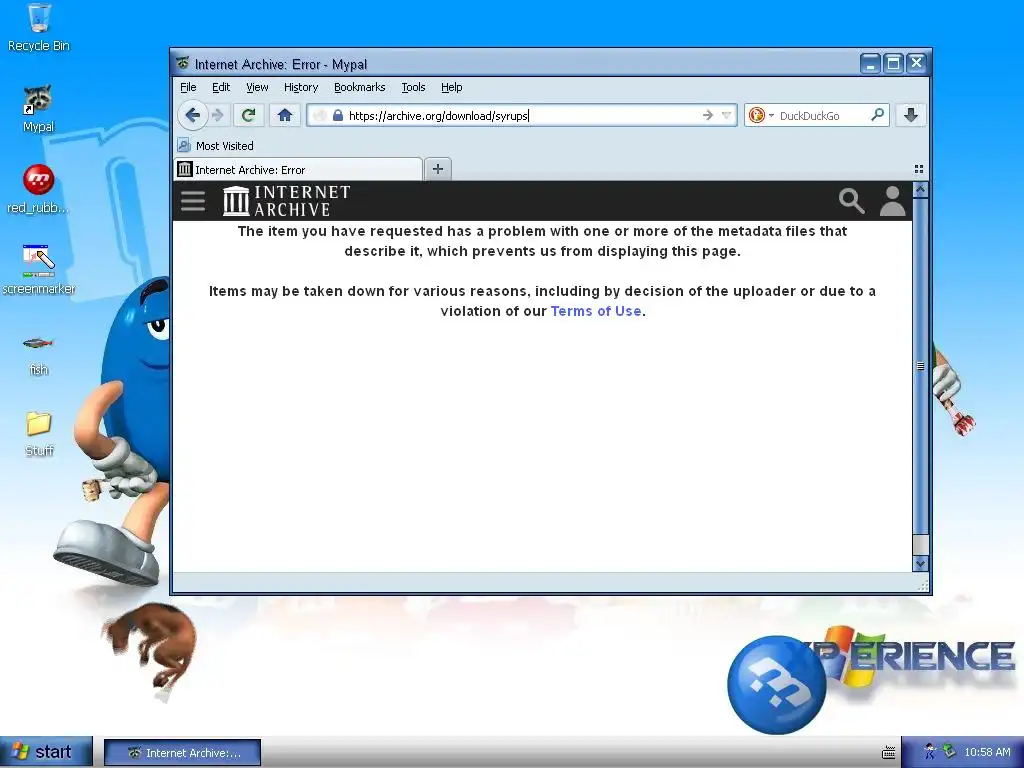Click the keyboard icon in taskbar
Viewport: 1024px width, 768px height.
tap(888, 753)
